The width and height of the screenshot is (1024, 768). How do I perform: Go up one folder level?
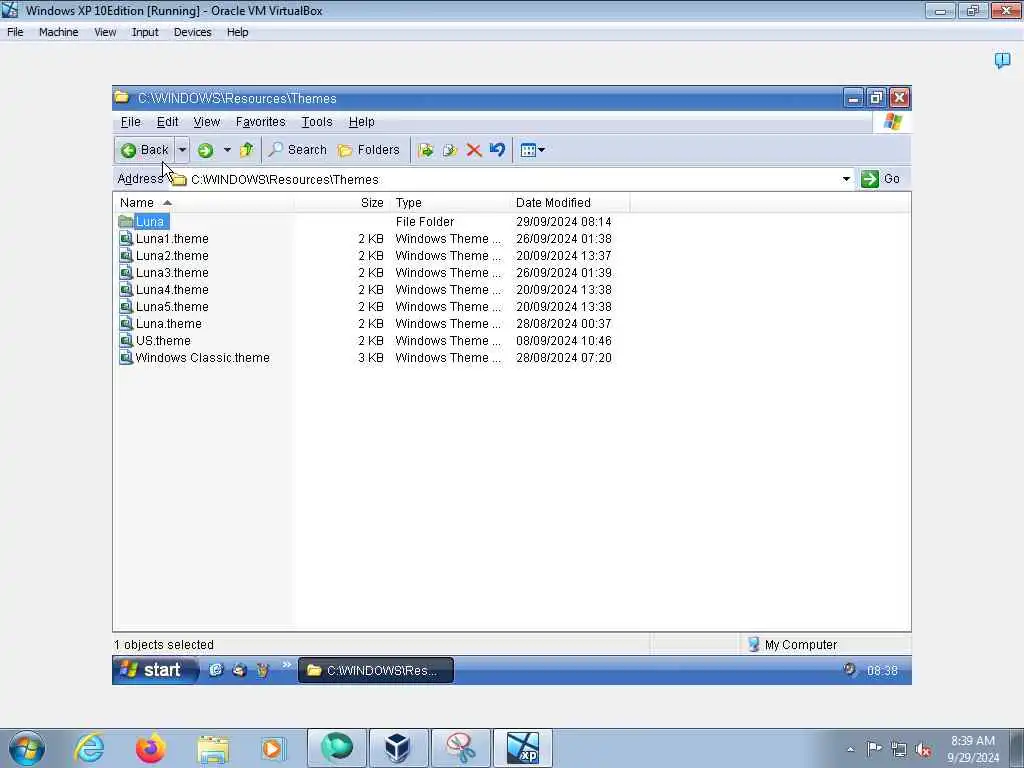pyautogui.click(x=246, y=150)
